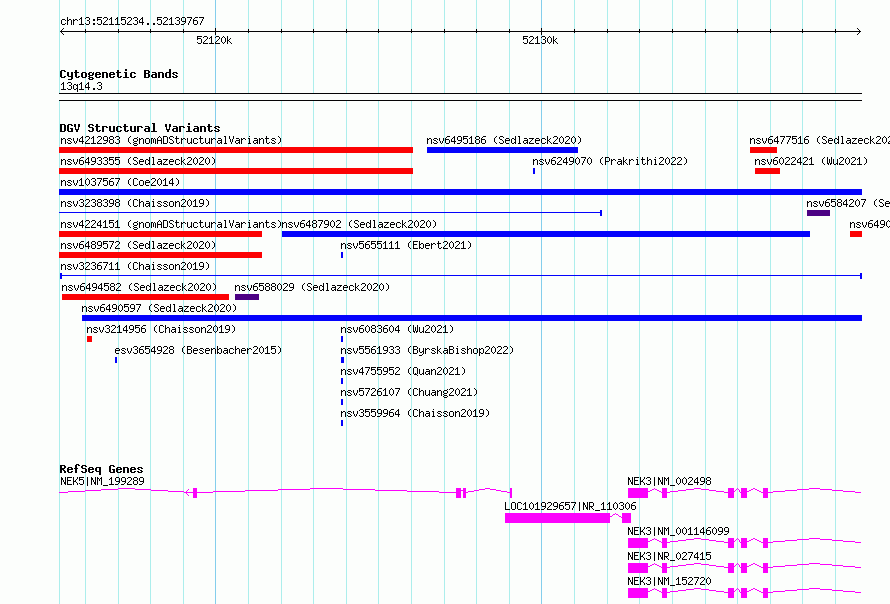Image resolution: width=890 pixels, height=604 pixels.
Task: Select variant label nsv3214956 (Chaisson2019)
Action: tap(161, 329)
